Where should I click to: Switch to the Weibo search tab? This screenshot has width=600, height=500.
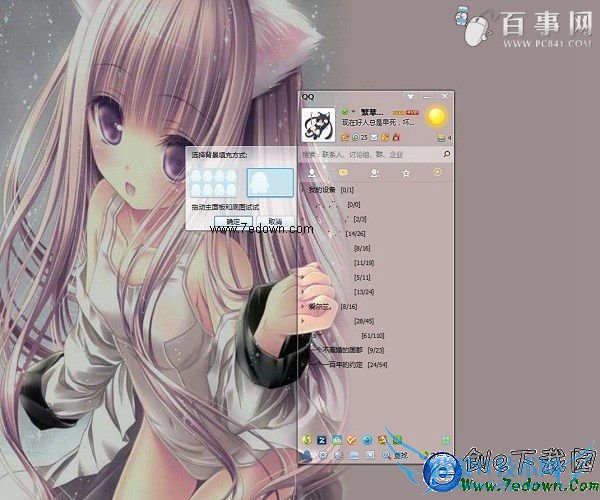click(437, 173)
